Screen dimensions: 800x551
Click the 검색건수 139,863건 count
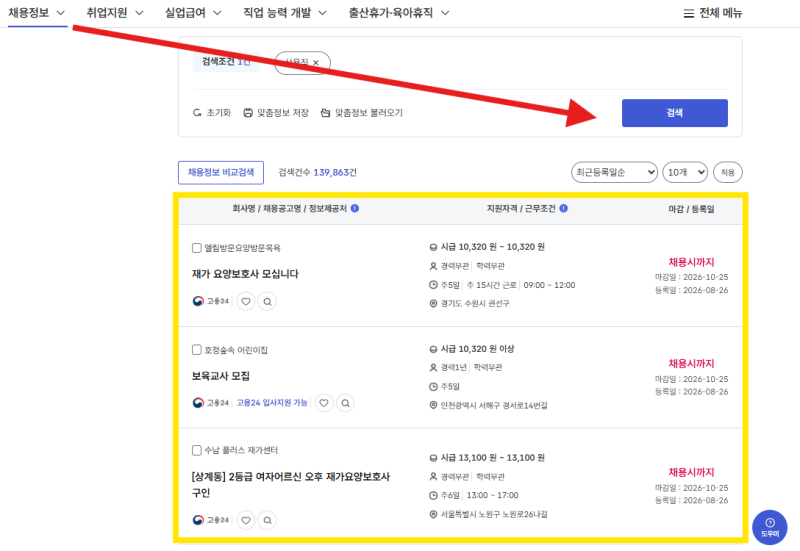317,172
